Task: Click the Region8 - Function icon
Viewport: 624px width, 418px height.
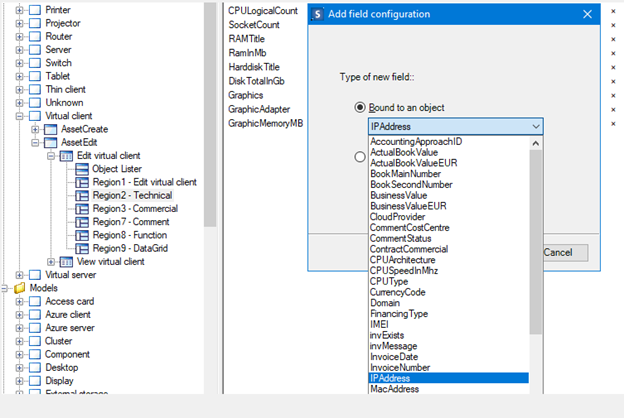Action: pyautogui.click(x=82, y=235)
